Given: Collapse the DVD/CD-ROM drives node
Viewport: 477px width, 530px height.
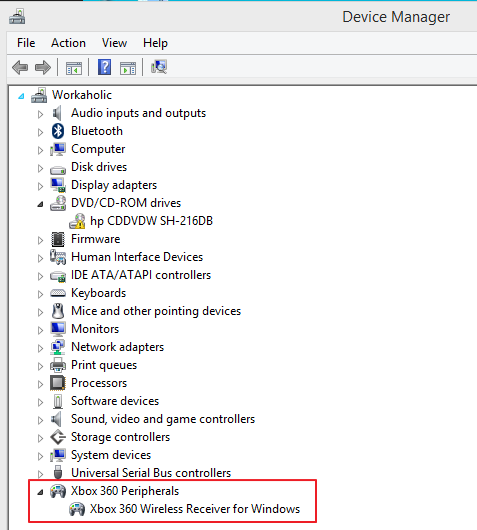Looking at the screenshot, I should pos(40,204).
